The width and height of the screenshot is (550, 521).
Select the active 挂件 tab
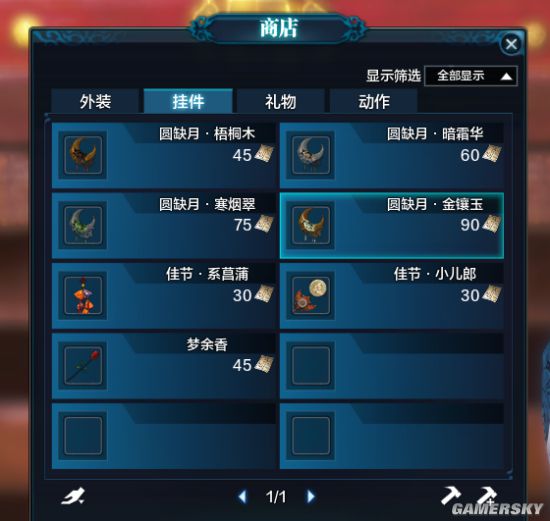188,101
